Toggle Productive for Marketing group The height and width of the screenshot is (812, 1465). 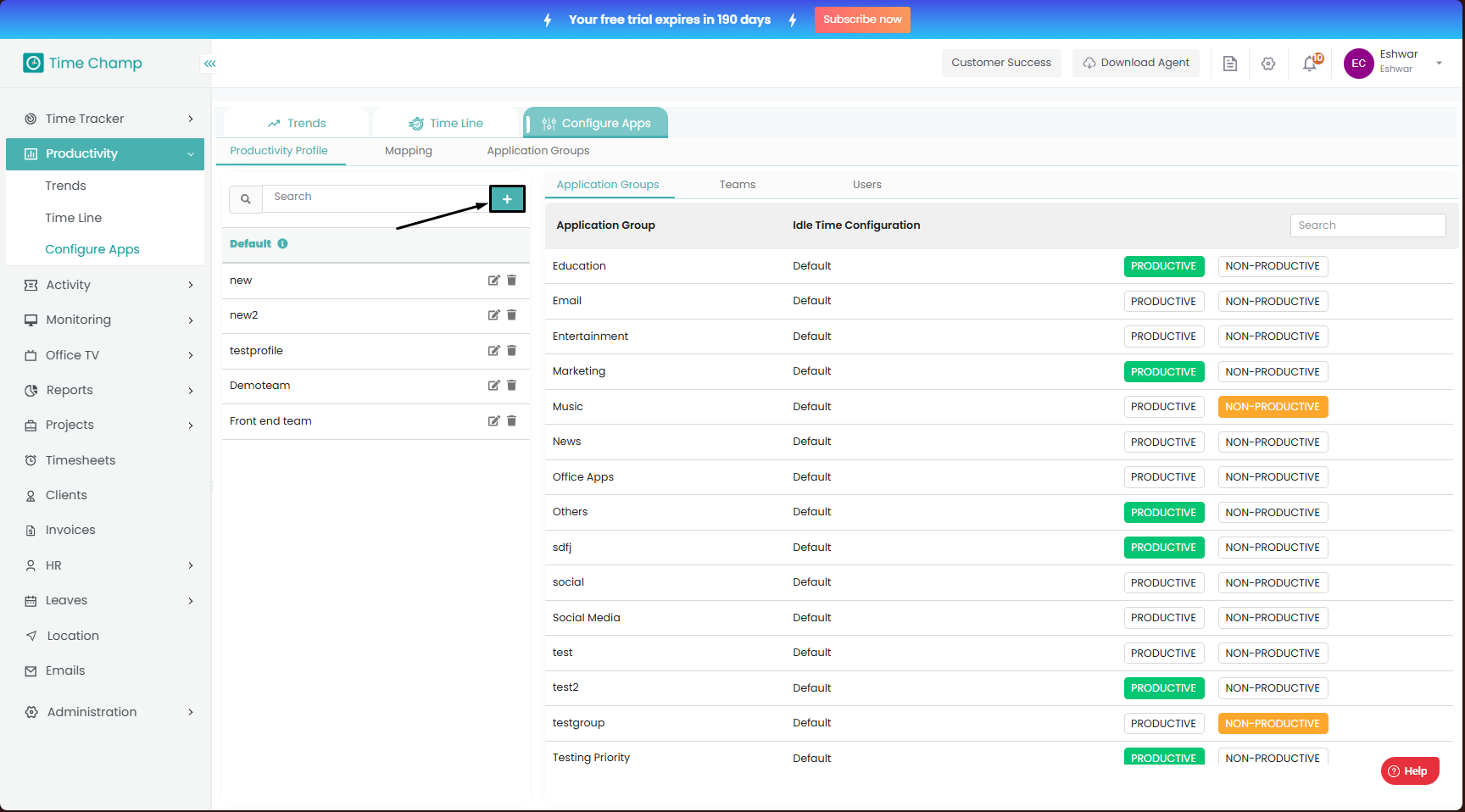[1164, 372]
